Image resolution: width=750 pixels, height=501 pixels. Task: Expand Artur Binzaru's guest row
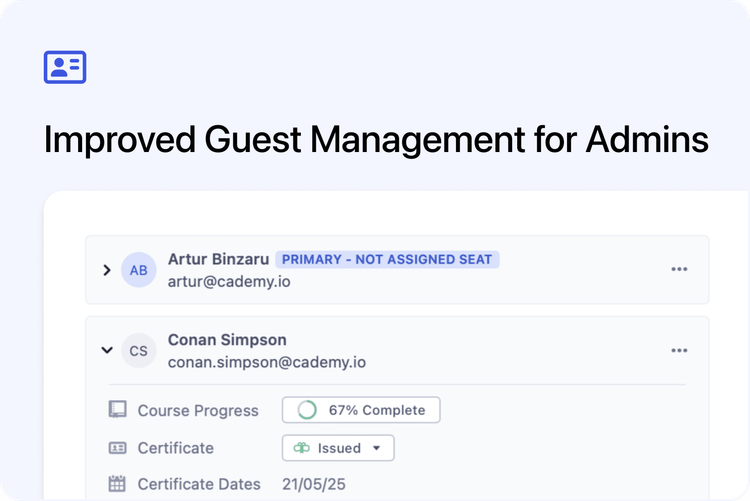pos(107,270)
